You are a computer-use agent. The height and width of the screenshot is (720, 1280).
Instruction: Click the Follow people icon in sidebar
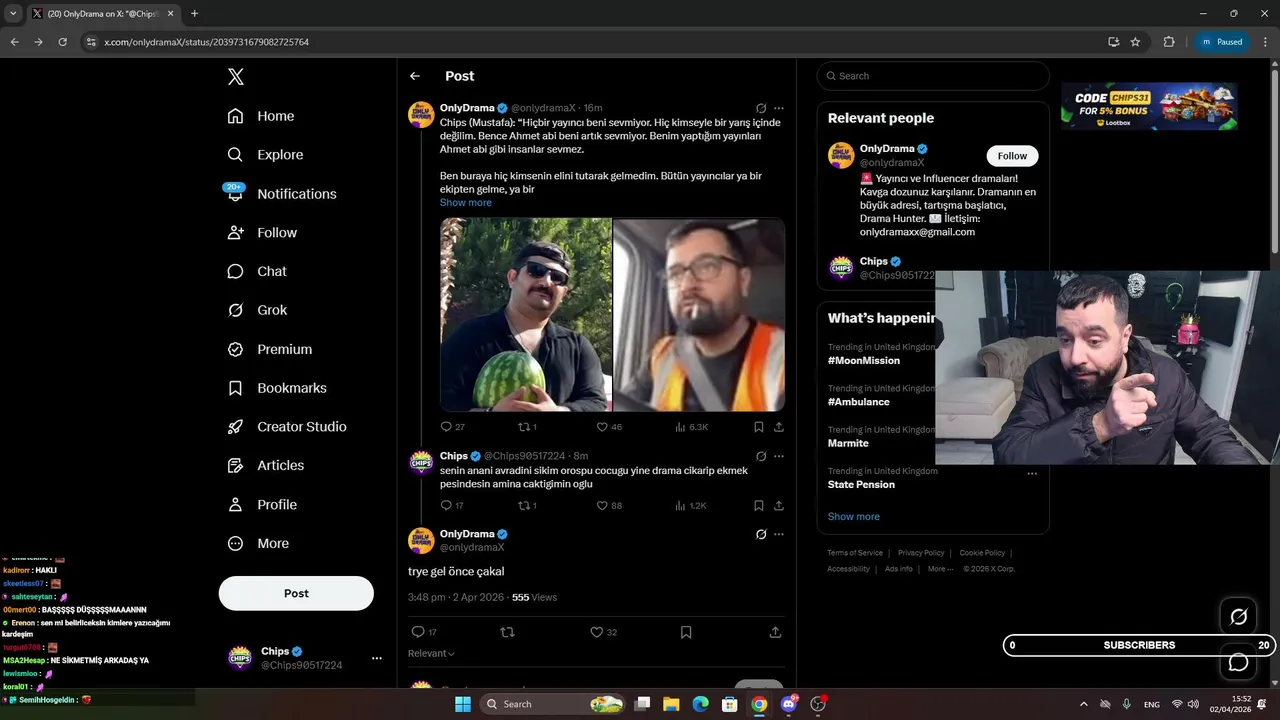click(235, 232)
